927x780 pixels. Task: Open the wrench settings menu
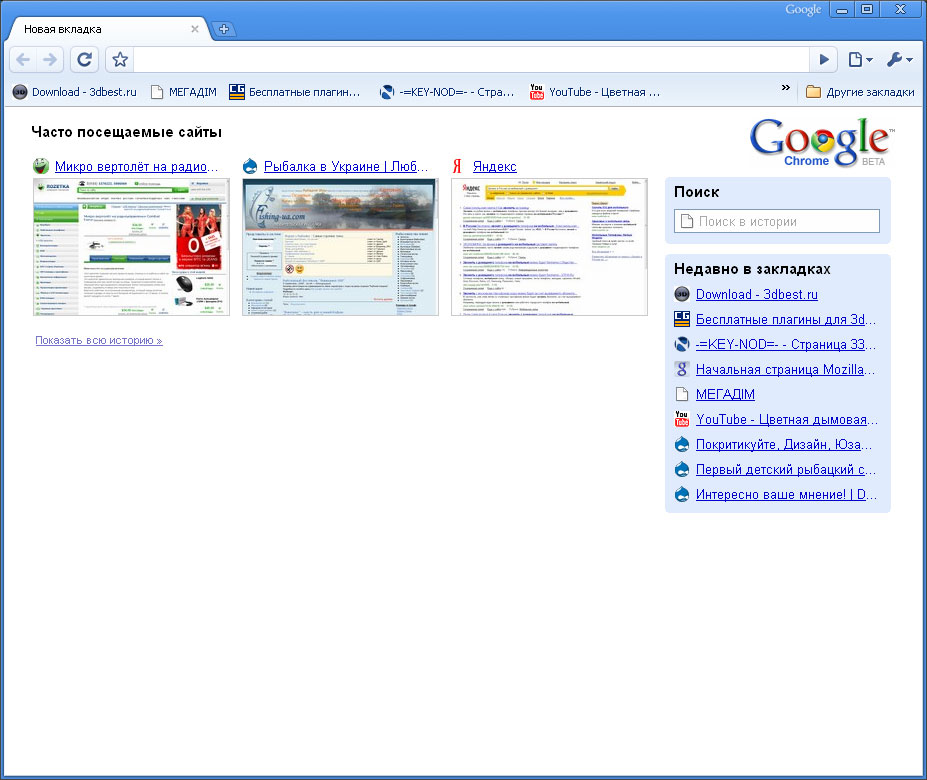(898, 60)
